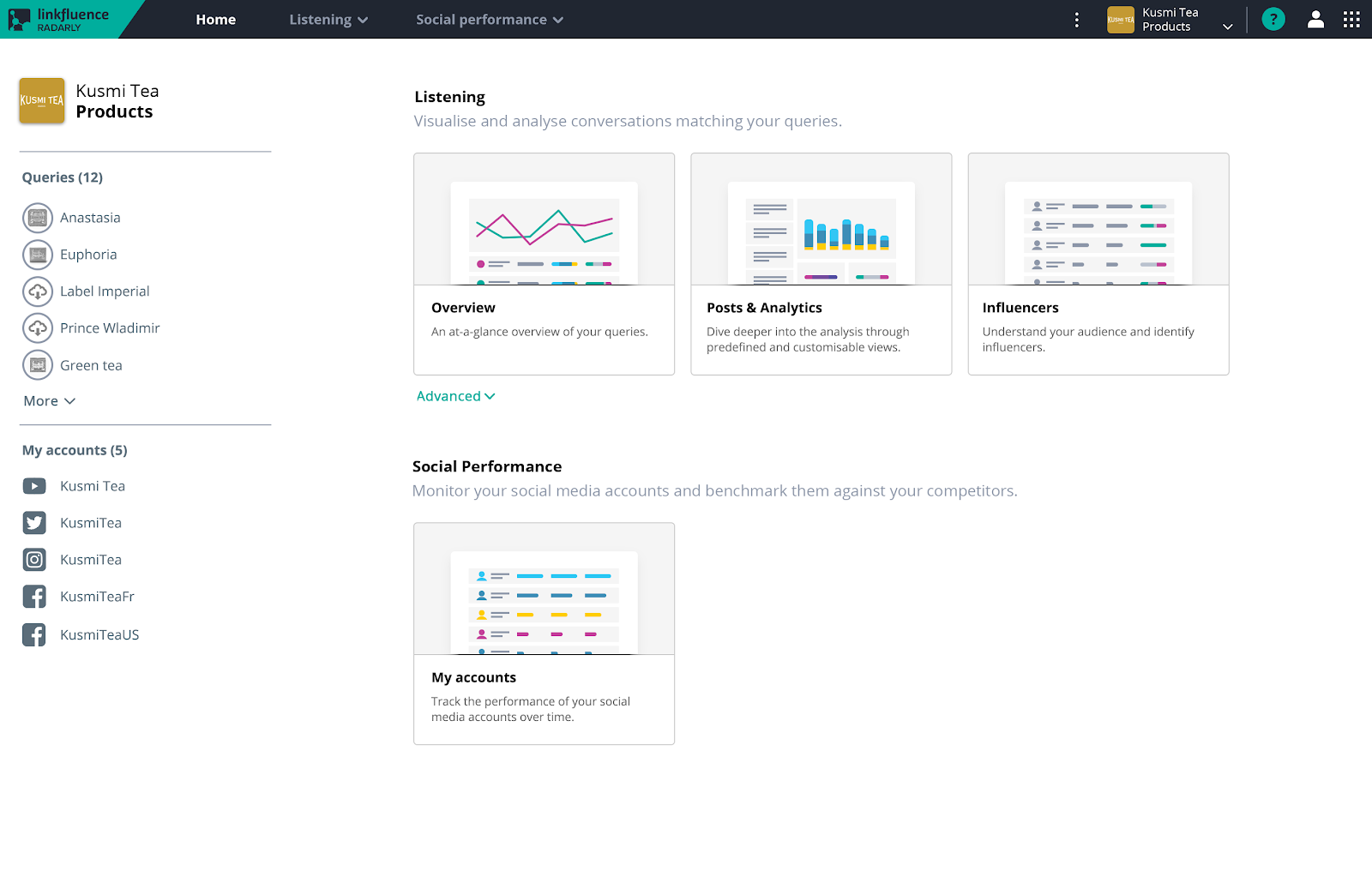This screenshot has width=1372, height=877.
Task: Open the Kusmi Tea YouTube account
Action: tap(93, 486)
